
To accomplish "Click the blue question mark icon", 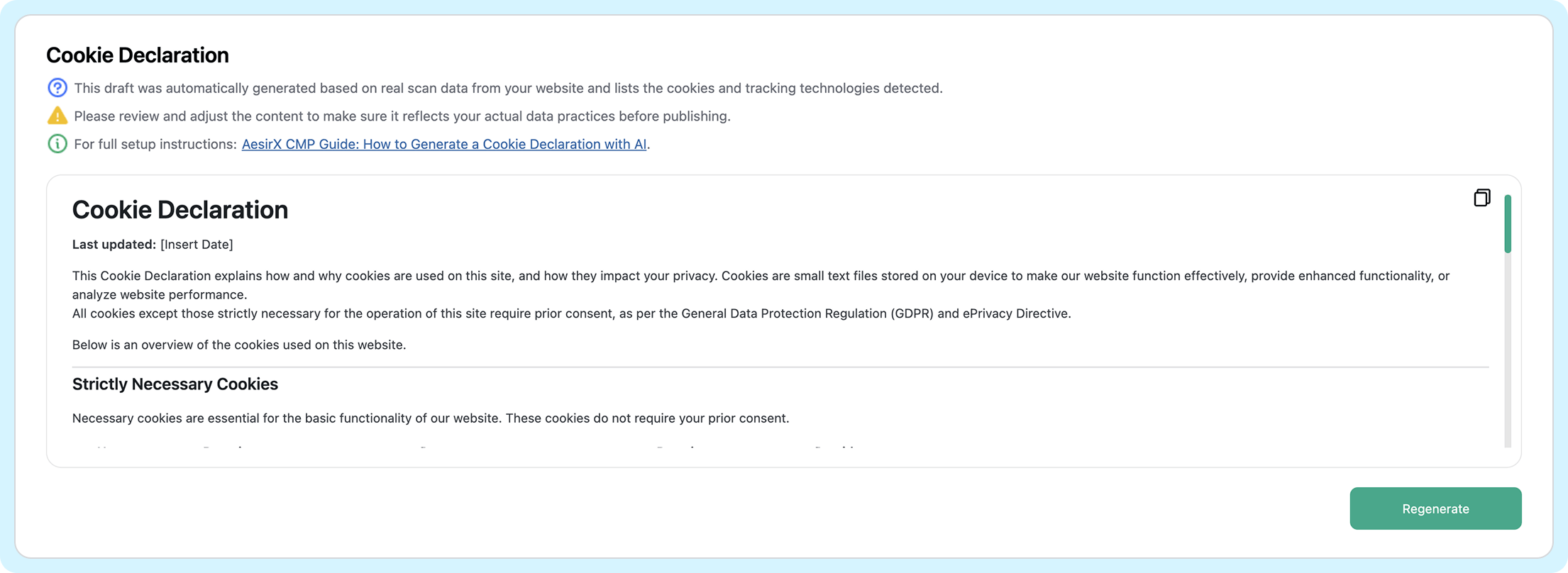I will click(x=57, y=88).
